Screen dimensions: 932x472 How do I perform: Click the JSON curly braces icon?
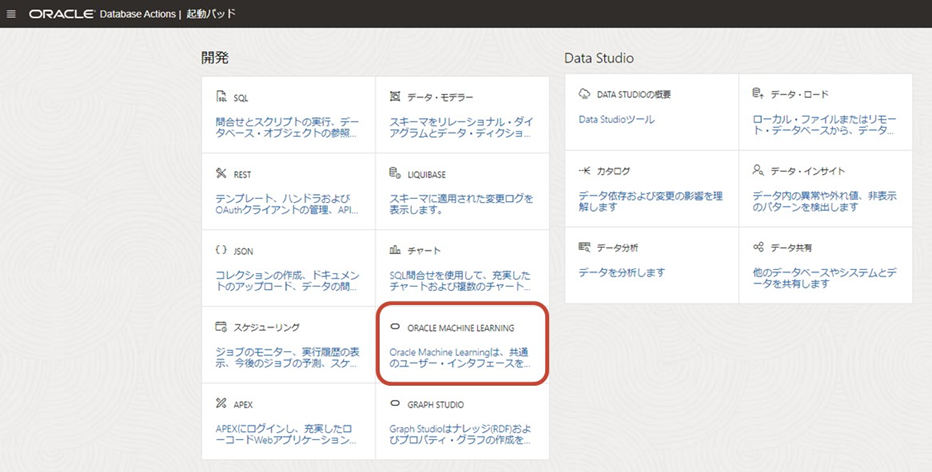pyautogui.click(x=221, y=250)
